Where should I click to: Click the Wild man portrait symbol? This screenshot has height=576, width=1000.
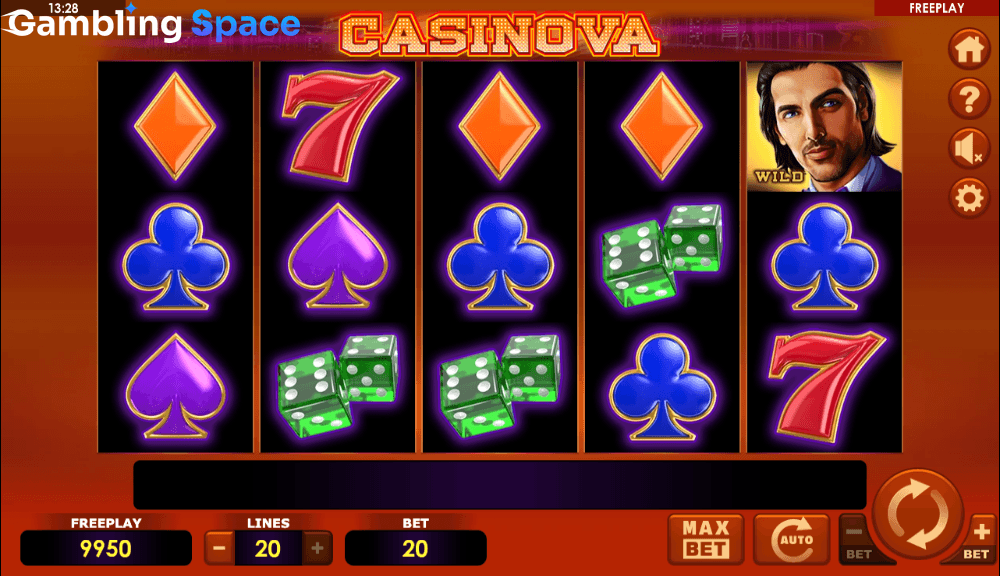click(x=825, y=127)
